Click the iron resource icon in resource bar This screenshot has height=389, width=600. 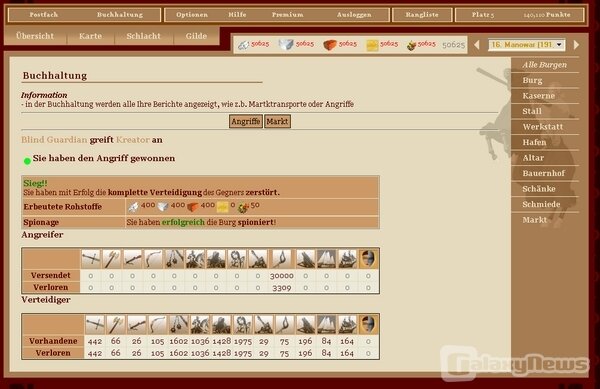click(x=243, y=45)
